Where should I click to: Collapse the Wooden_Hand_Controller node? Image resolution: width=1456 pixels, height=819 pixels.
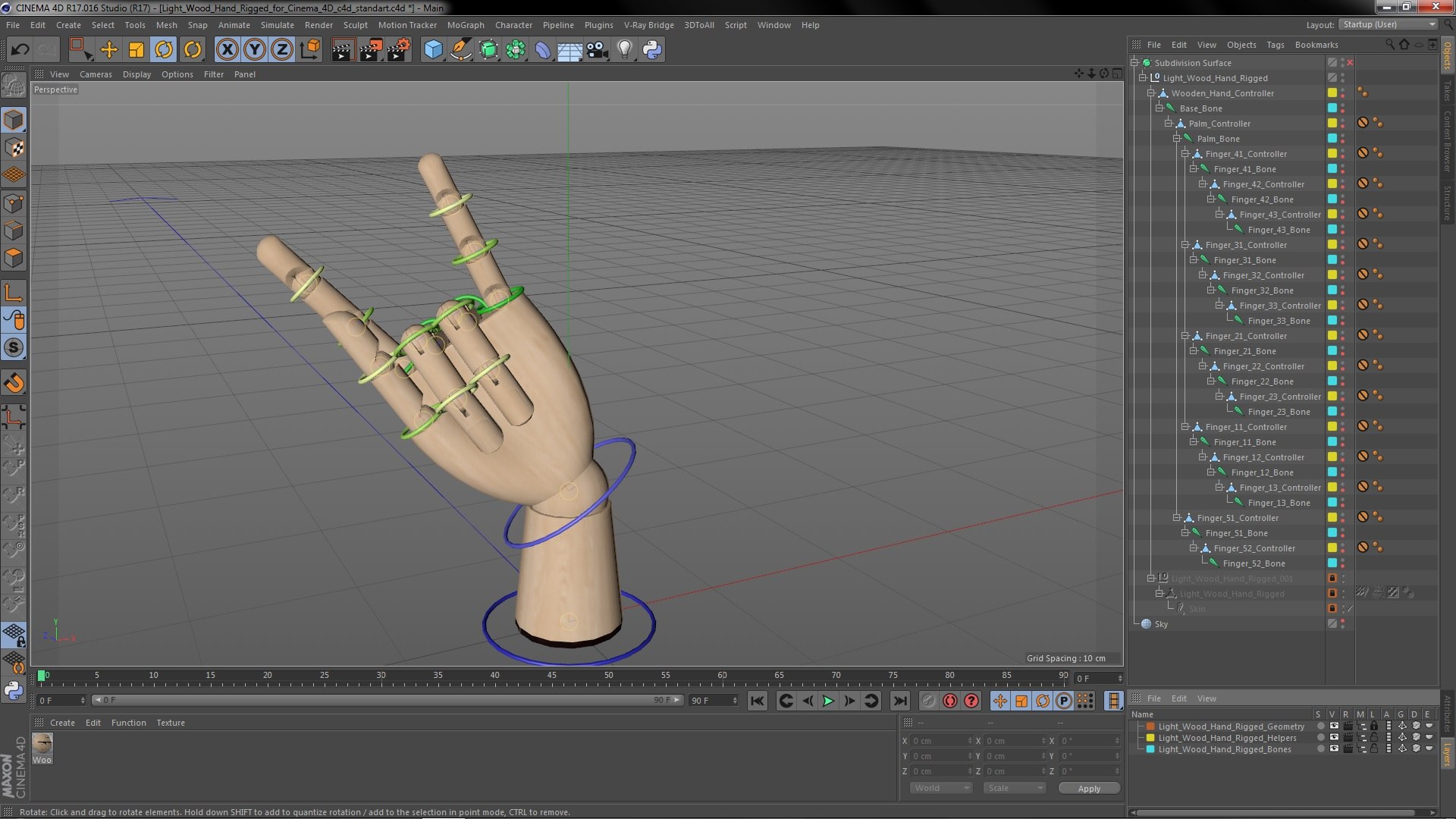coord(1151,93)
